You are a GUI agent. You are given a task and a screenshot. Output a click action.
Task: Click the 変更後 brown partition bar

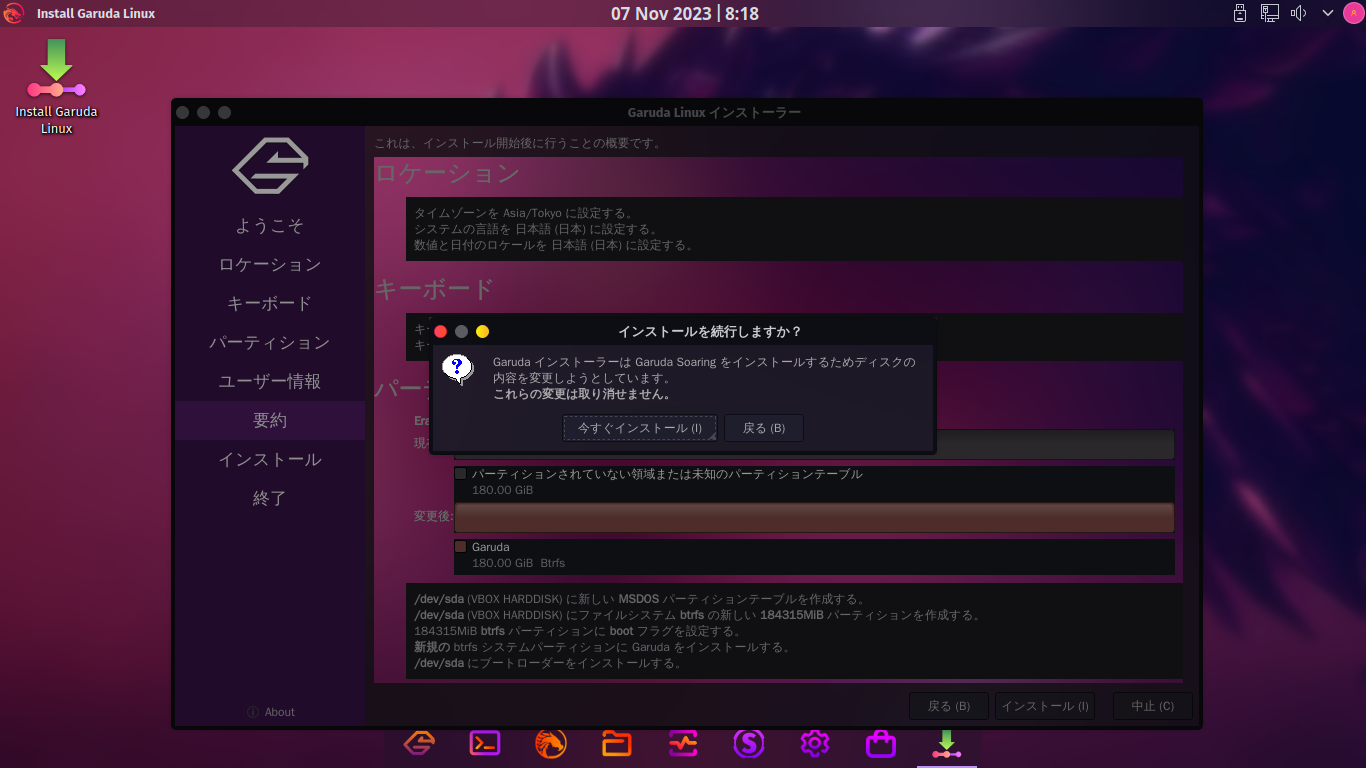(814, 517)
